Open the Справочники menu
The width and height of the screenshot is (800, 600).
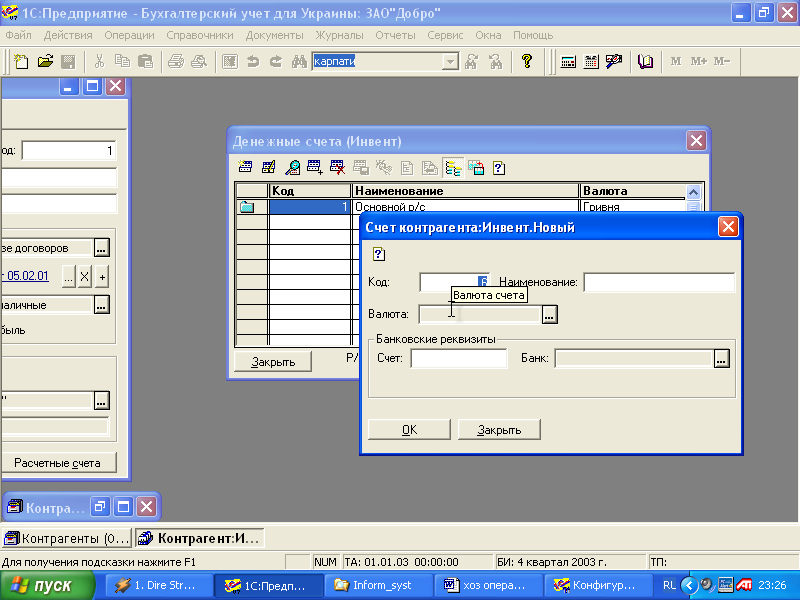(x=199, y=35)
